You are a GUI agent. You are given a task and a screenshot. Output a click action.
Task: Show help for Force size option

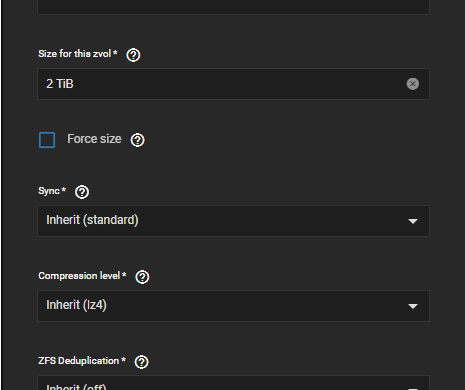[x=137, y=140]
